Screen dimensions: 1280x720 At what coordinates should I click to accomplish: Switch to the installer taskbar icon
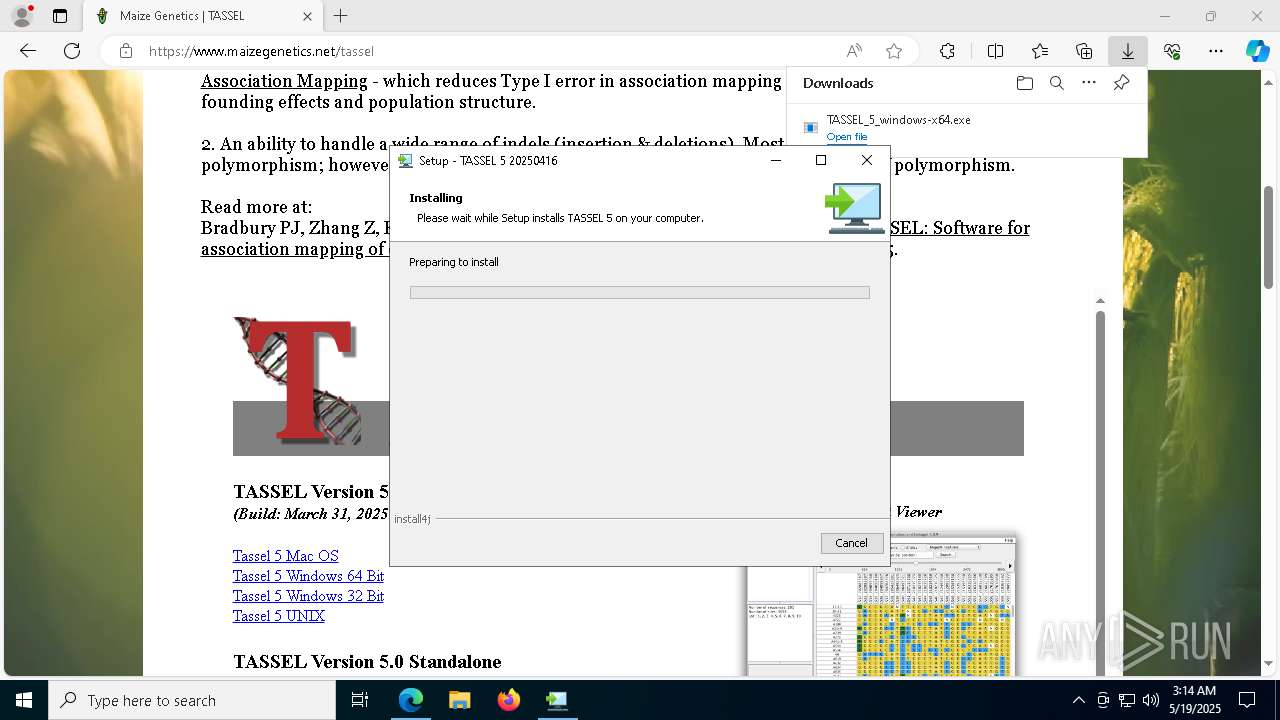[x=557, y=700]
